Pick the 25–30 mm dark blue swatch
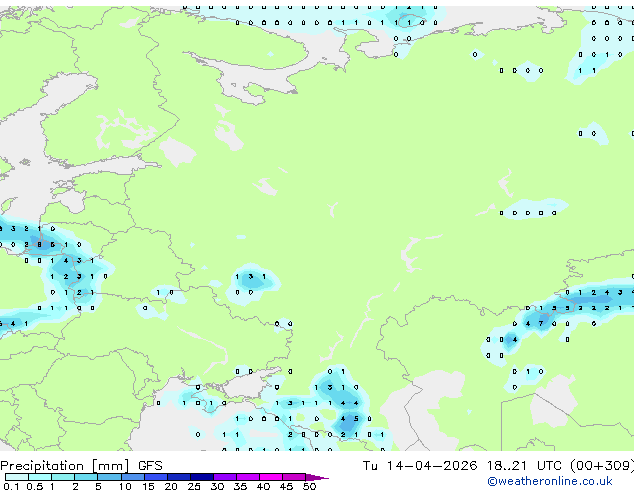 tap(202, 477)
